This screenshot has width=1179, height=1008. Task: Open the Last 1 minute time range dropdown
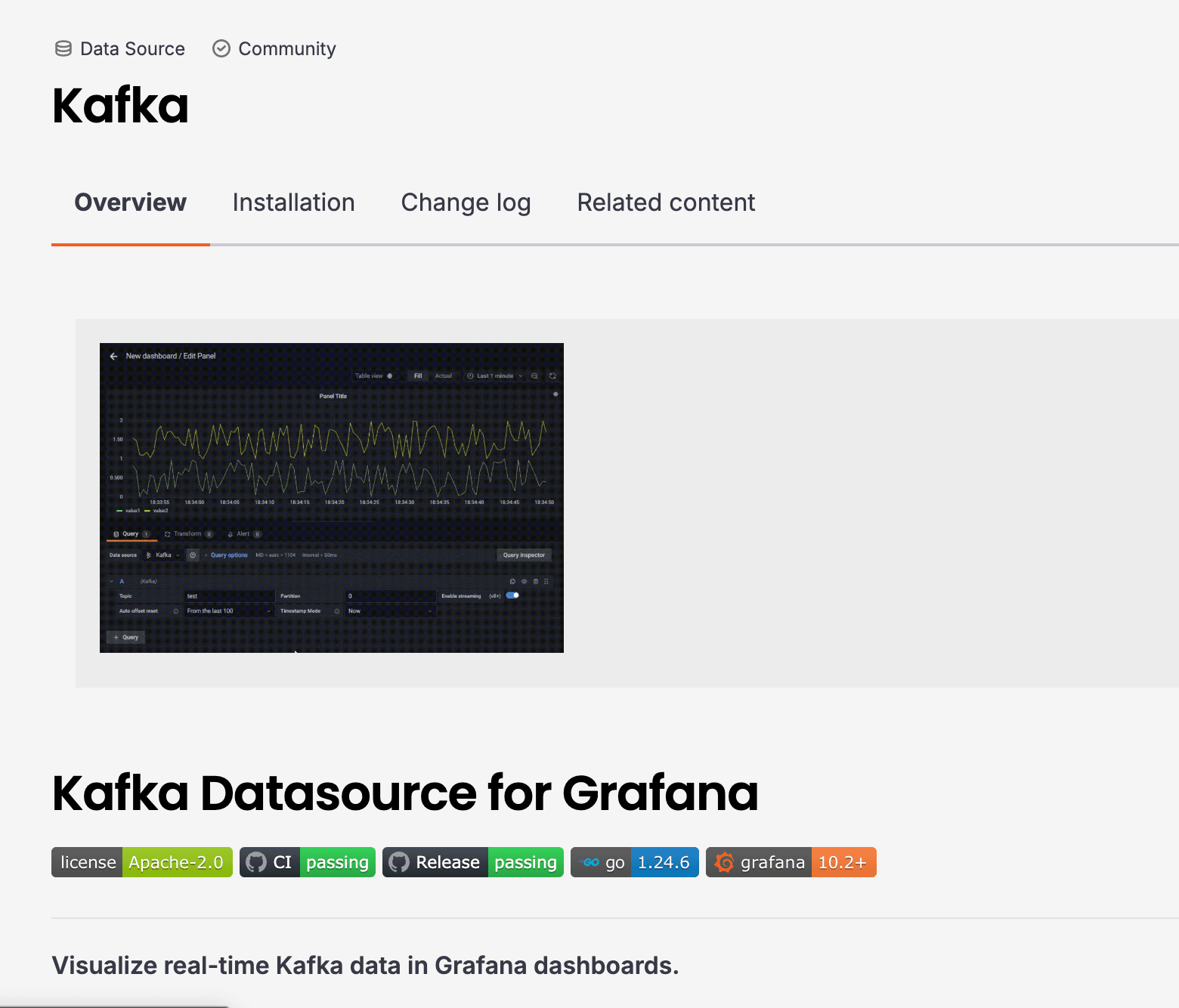coord(496,376)
